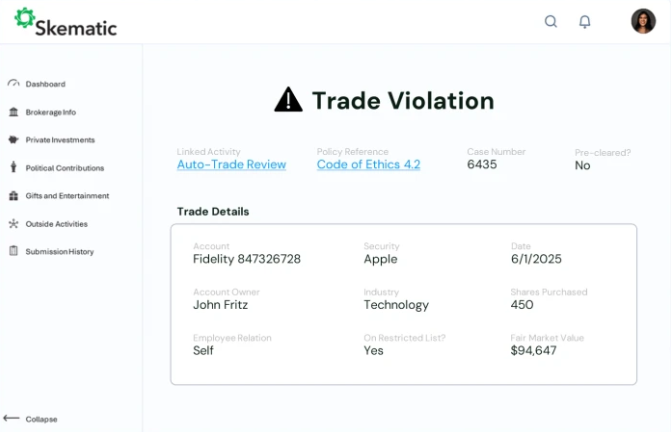Click the Dashboard gauge icon
671x432 pixels.
13,84
